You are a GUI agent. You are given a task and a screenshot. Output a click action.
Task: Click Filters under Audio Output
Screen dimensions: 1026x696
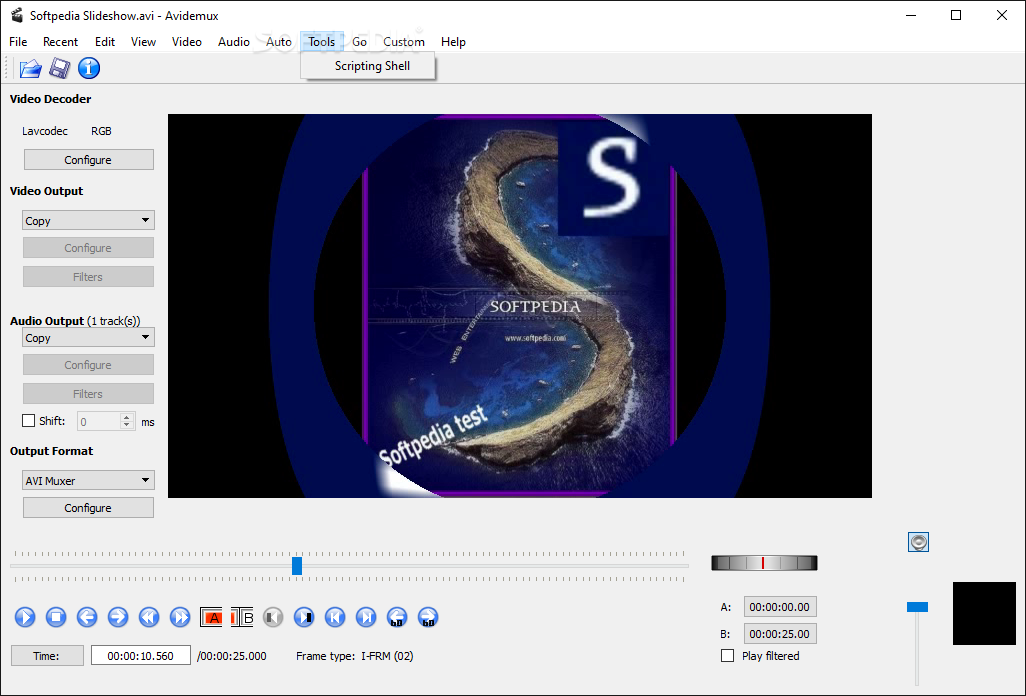click(88, 394)
